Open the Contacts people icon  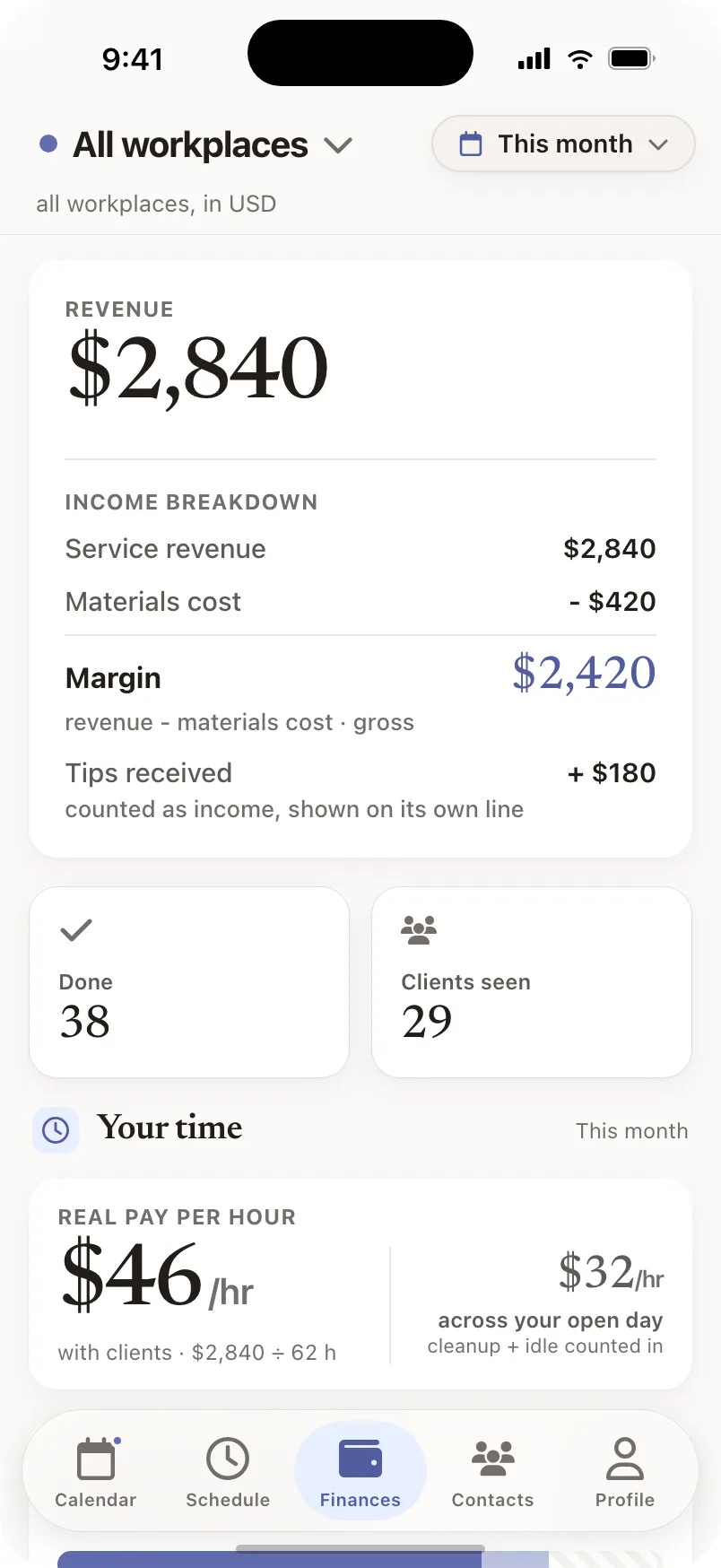click(492, 1459)
